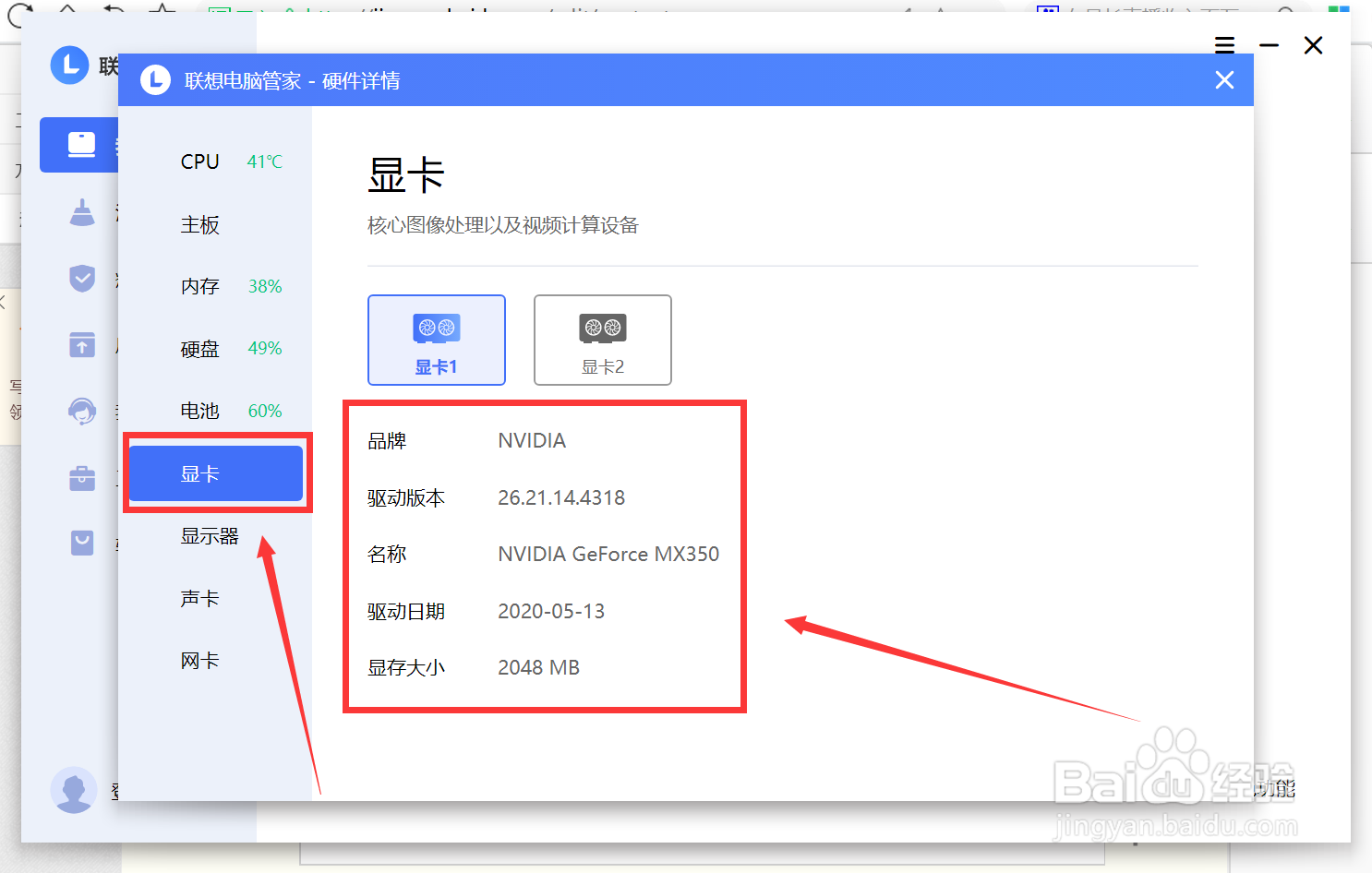Open the cleanup broom sidebar icon

(82, 212)
